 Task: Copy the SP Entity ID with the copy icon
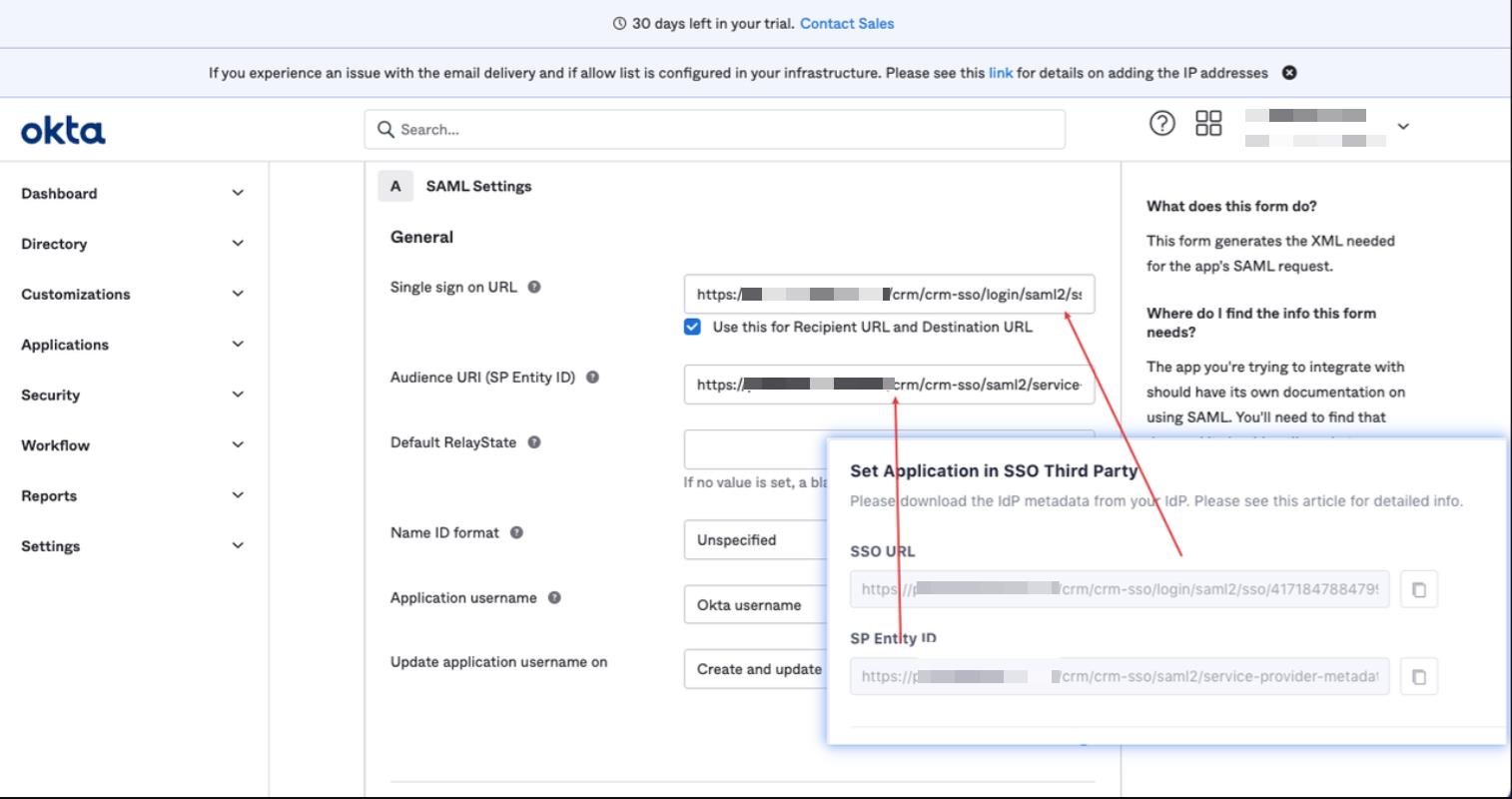coord(1418,677)
